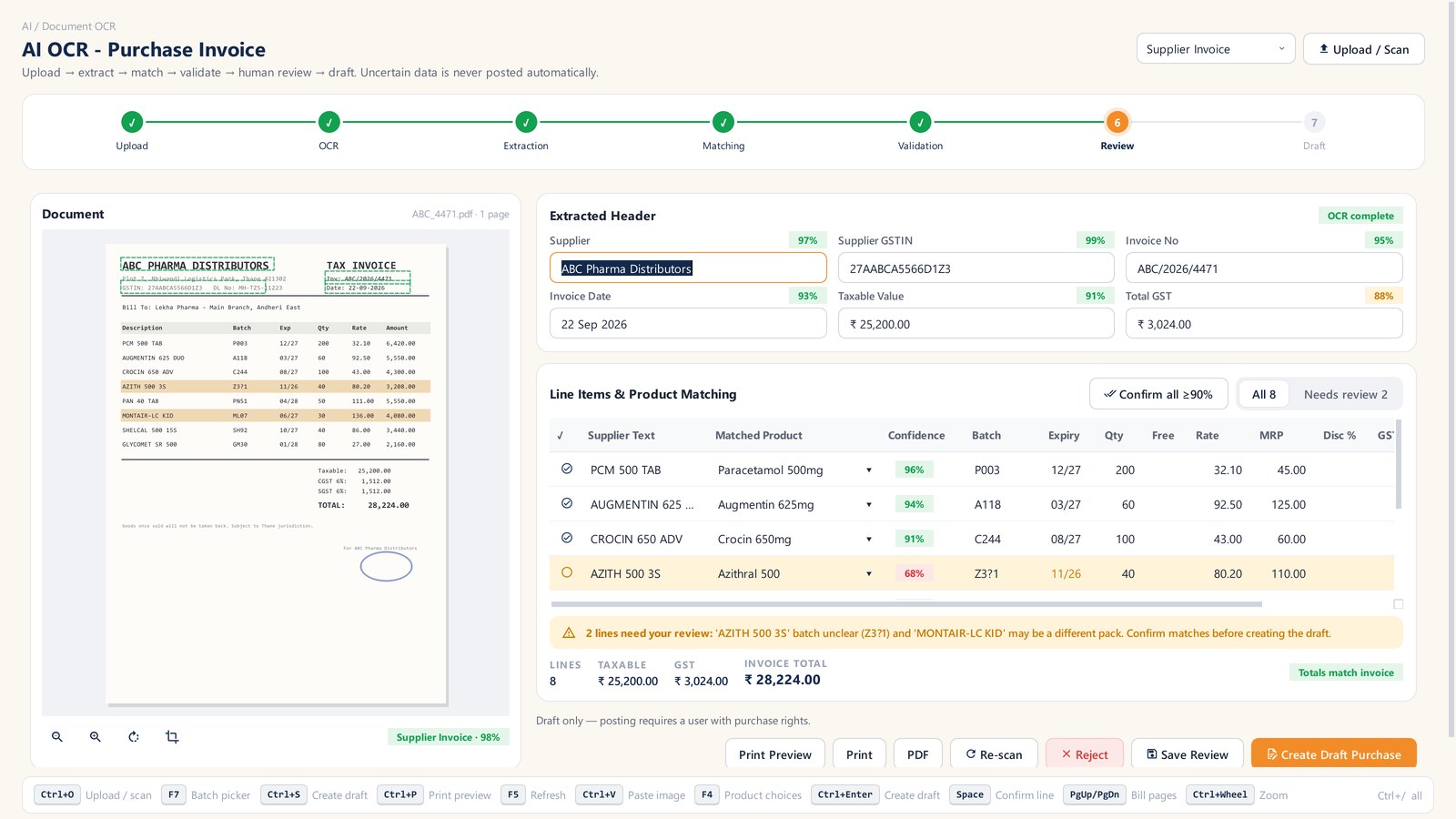Switch to the All 8 filter tab
This screenshot has height=819, width=1456.
[1263, 394]
